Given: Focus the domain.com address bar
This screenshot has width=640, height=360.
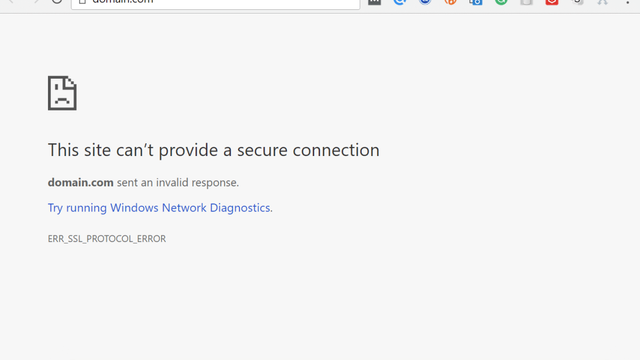Looking at the screenshot, I should click(216, 2).
